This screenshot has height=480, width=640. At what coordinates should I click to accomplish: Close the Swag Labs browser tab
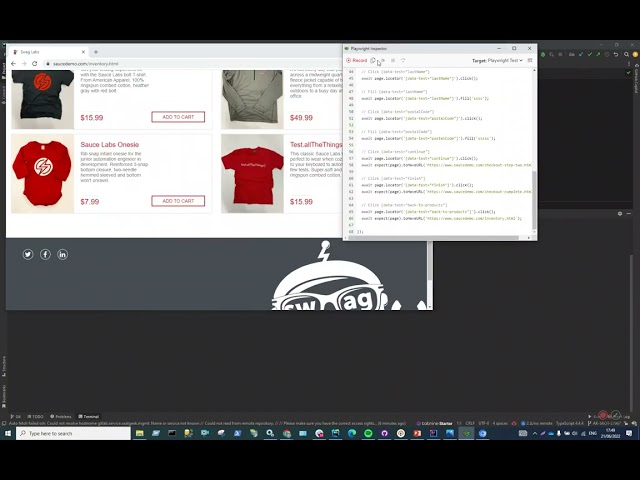(83, 52)
